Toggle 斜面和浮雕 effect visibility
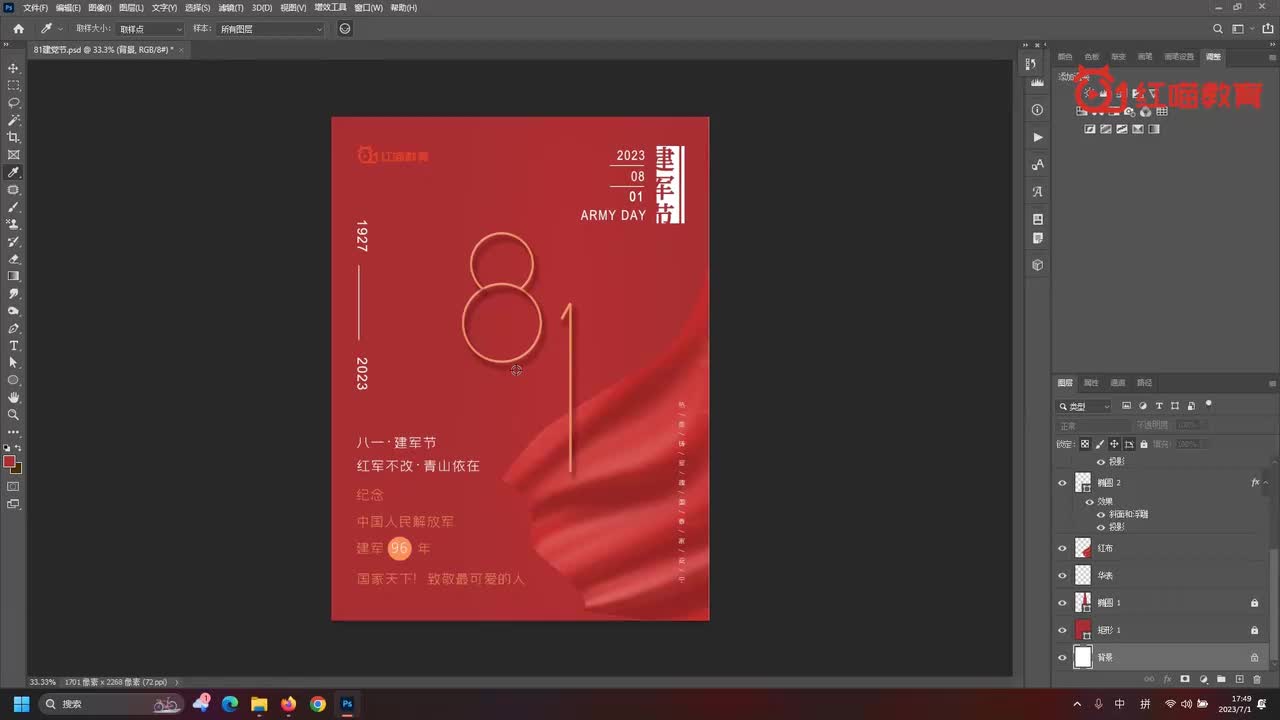 coord(1101,515)
